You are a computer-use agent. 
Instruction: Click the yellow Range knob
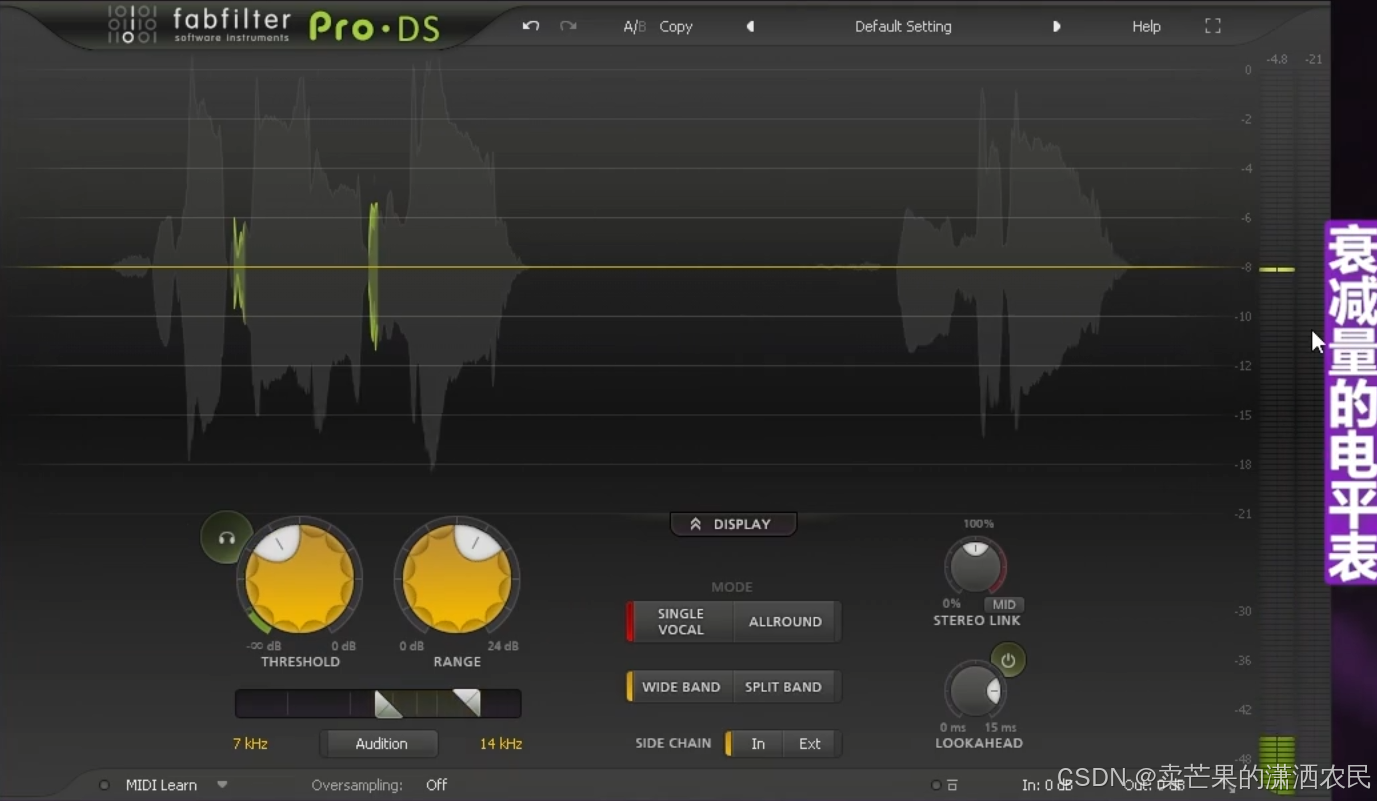pos(457,579)
